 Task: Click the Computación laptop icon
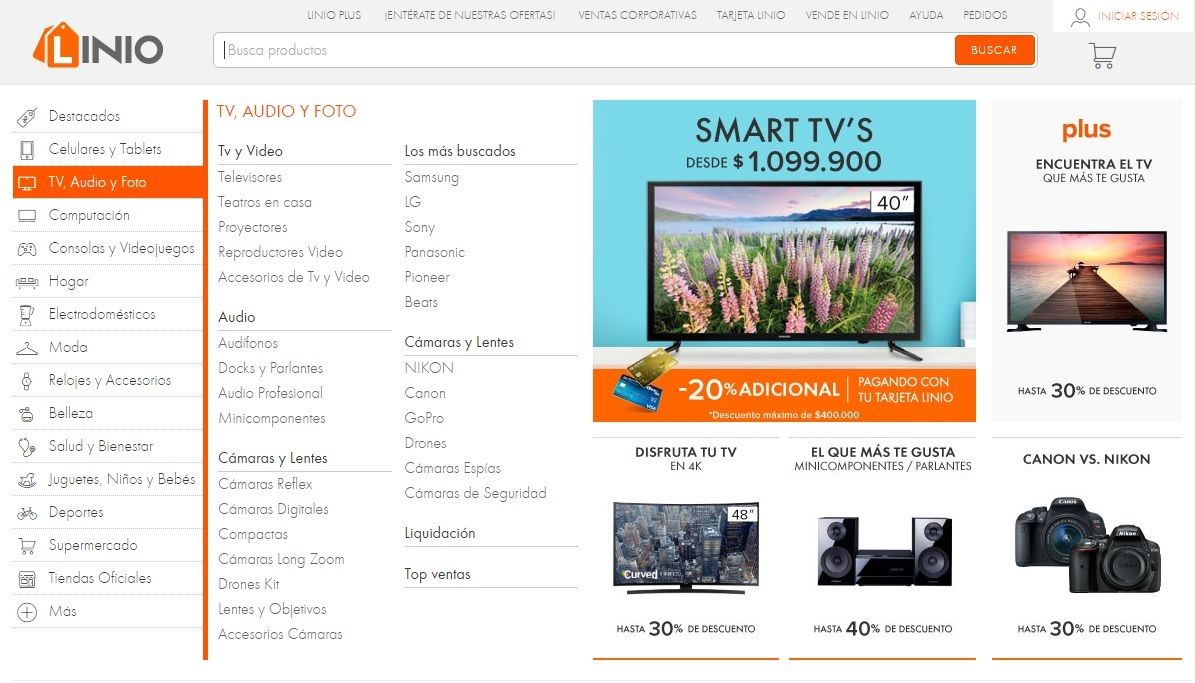pyautogui.click(x=27, y=216)
